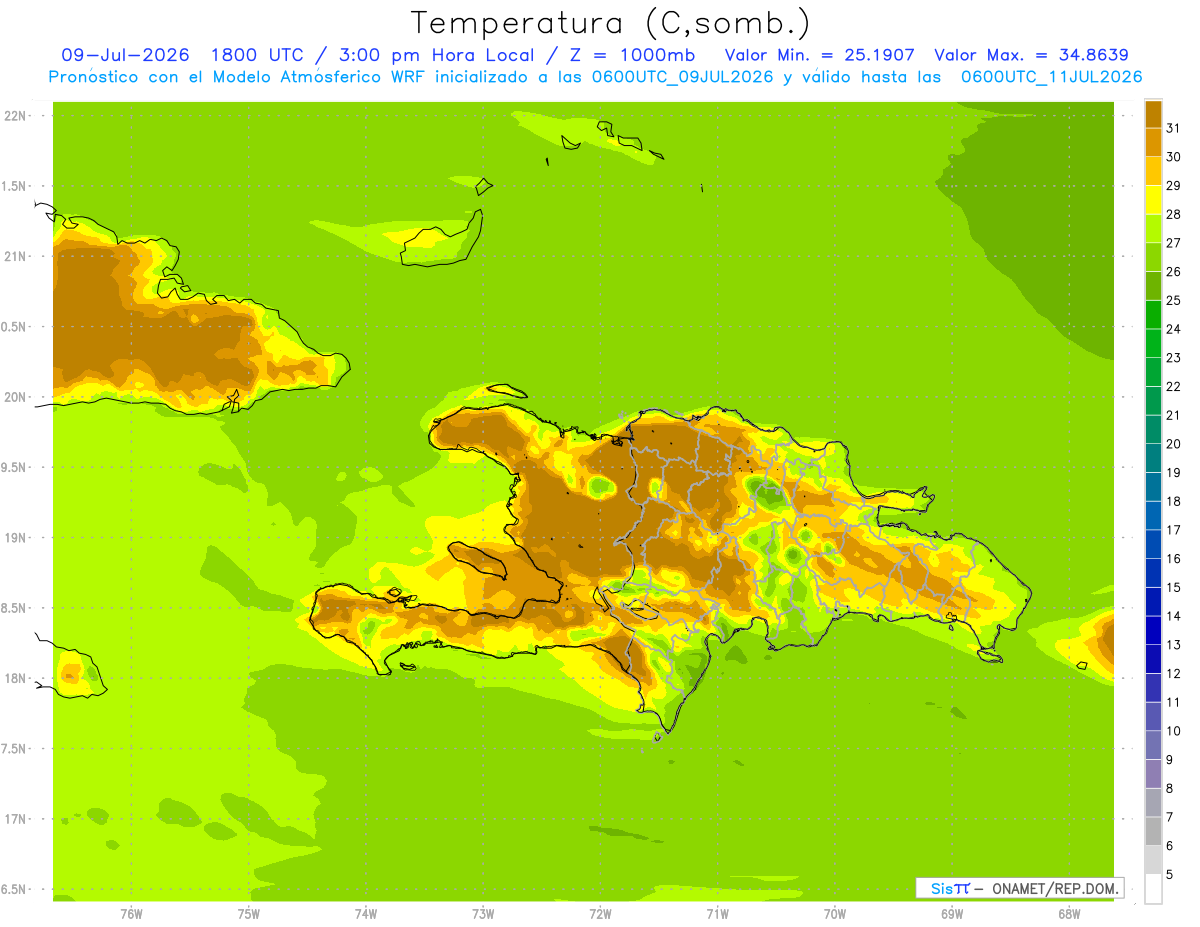The height and width of the screenshot is (927, 1200).
Task: Click the 72W longitude axis label
Action: (x=600, y=914)
